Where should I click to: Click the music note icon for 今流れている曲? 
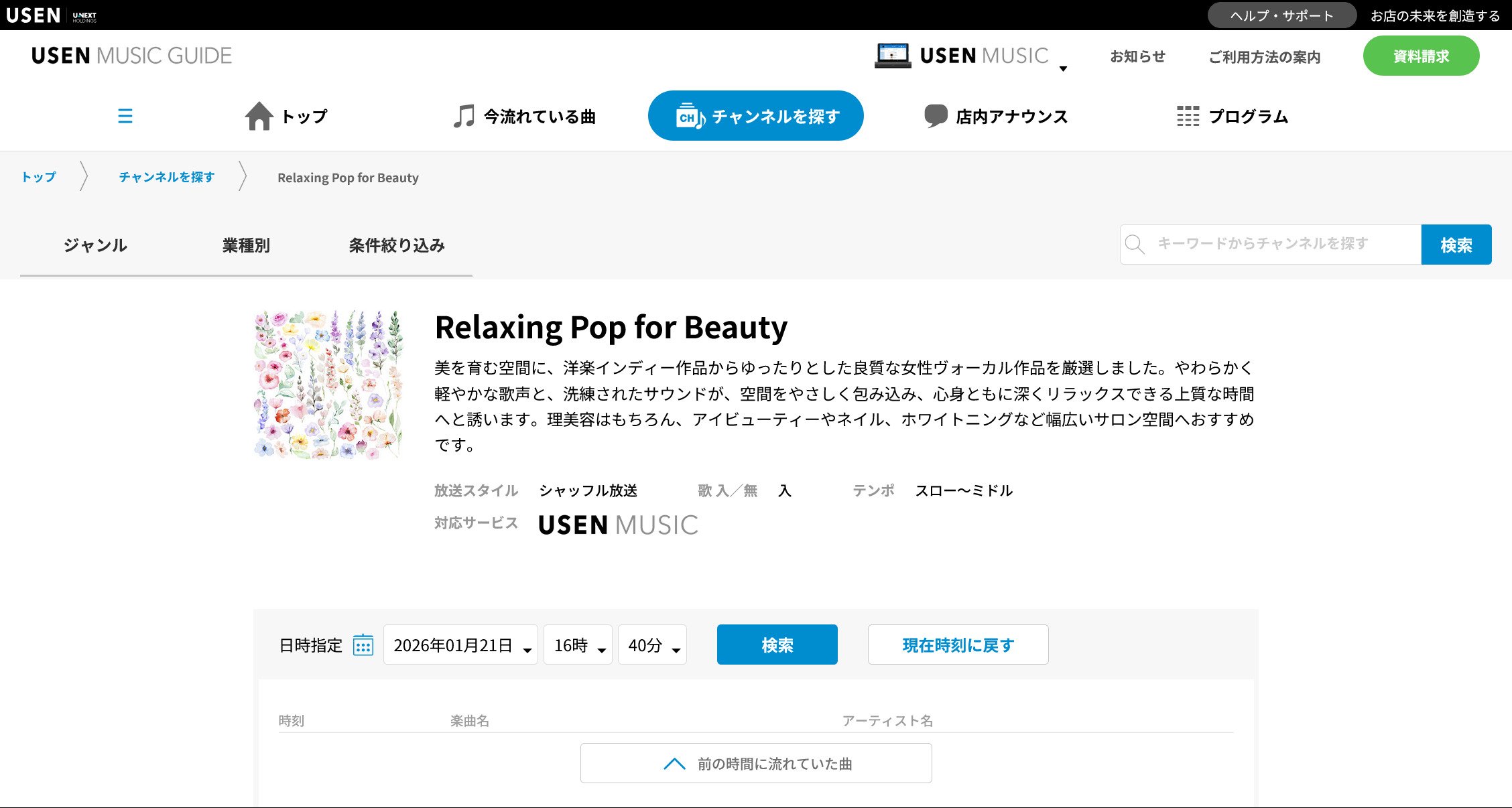coord(463,116)
